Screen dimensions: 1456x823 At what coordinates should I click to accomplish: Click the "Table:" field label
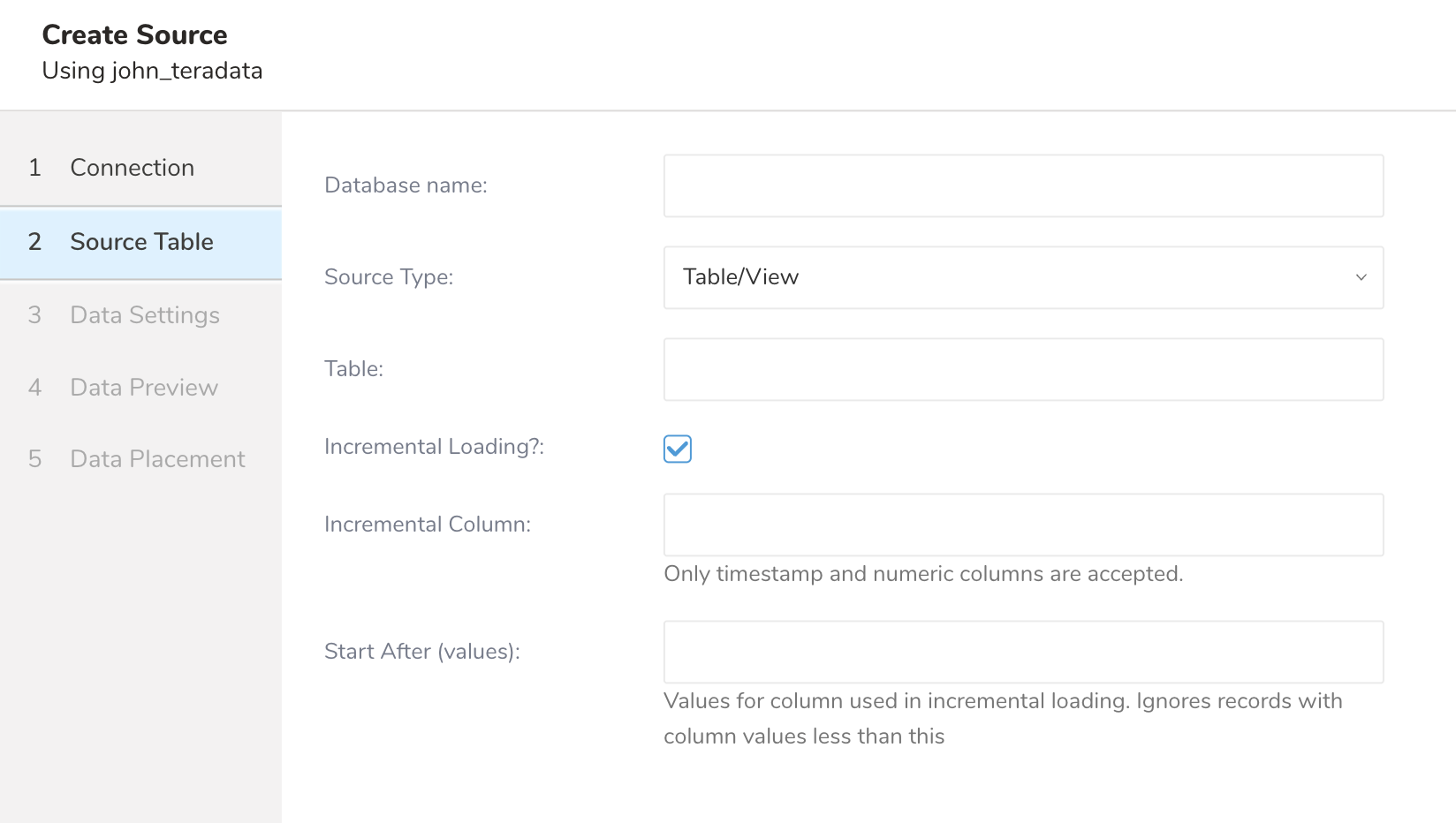353,369
